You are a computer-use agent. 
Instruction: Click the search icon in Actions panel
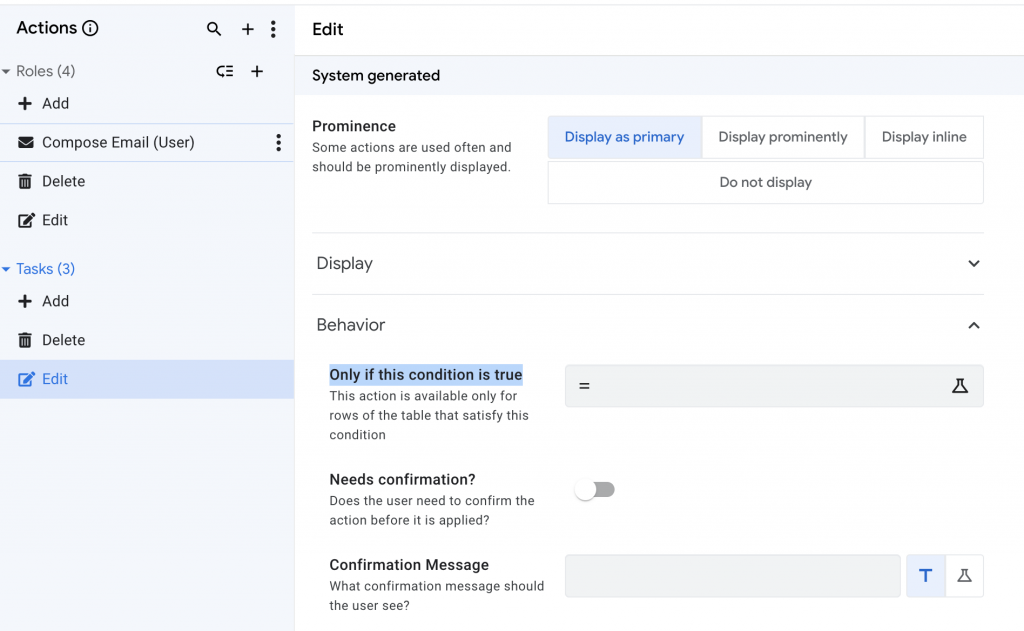click(x=214, y=29)
